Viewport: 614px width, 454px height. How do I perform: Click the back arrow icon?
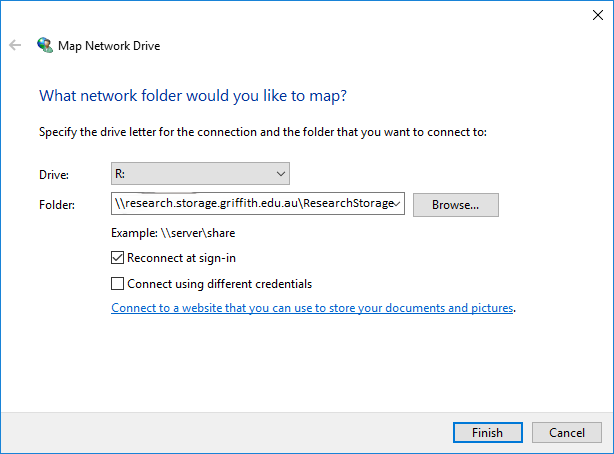click(x=15, y=45)
